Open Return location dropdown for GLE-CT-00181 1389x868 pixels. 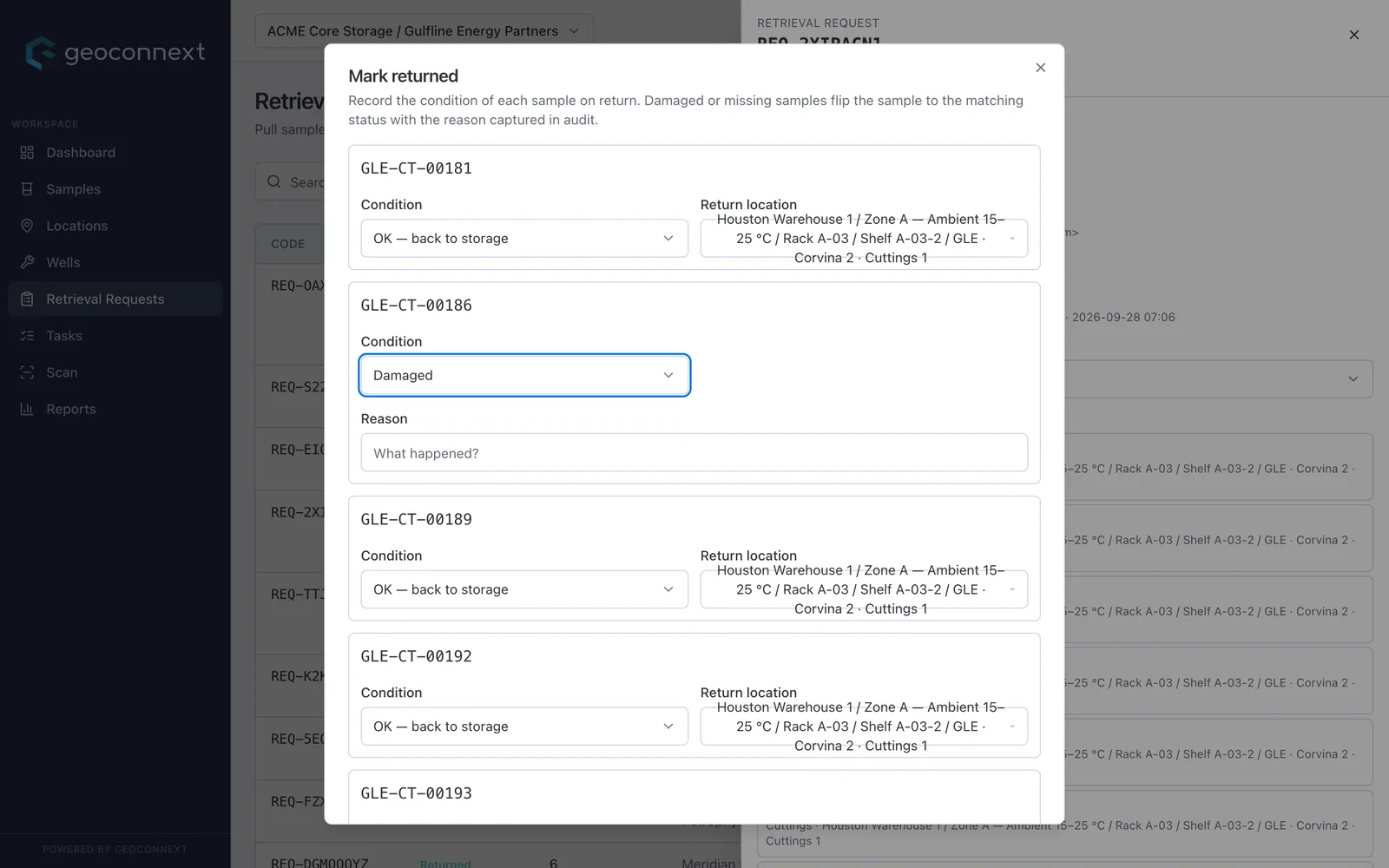click(x=864, y=238)
